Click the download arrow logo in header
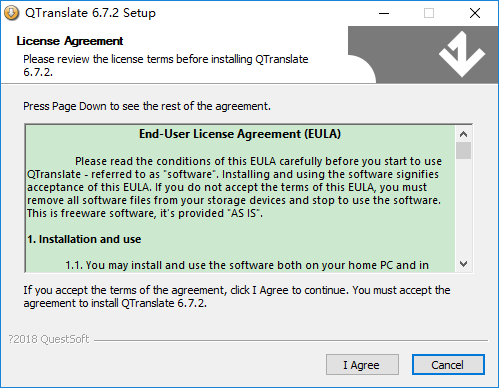The height and width of the screenshot is (388, 499). [x=462, y=54]
